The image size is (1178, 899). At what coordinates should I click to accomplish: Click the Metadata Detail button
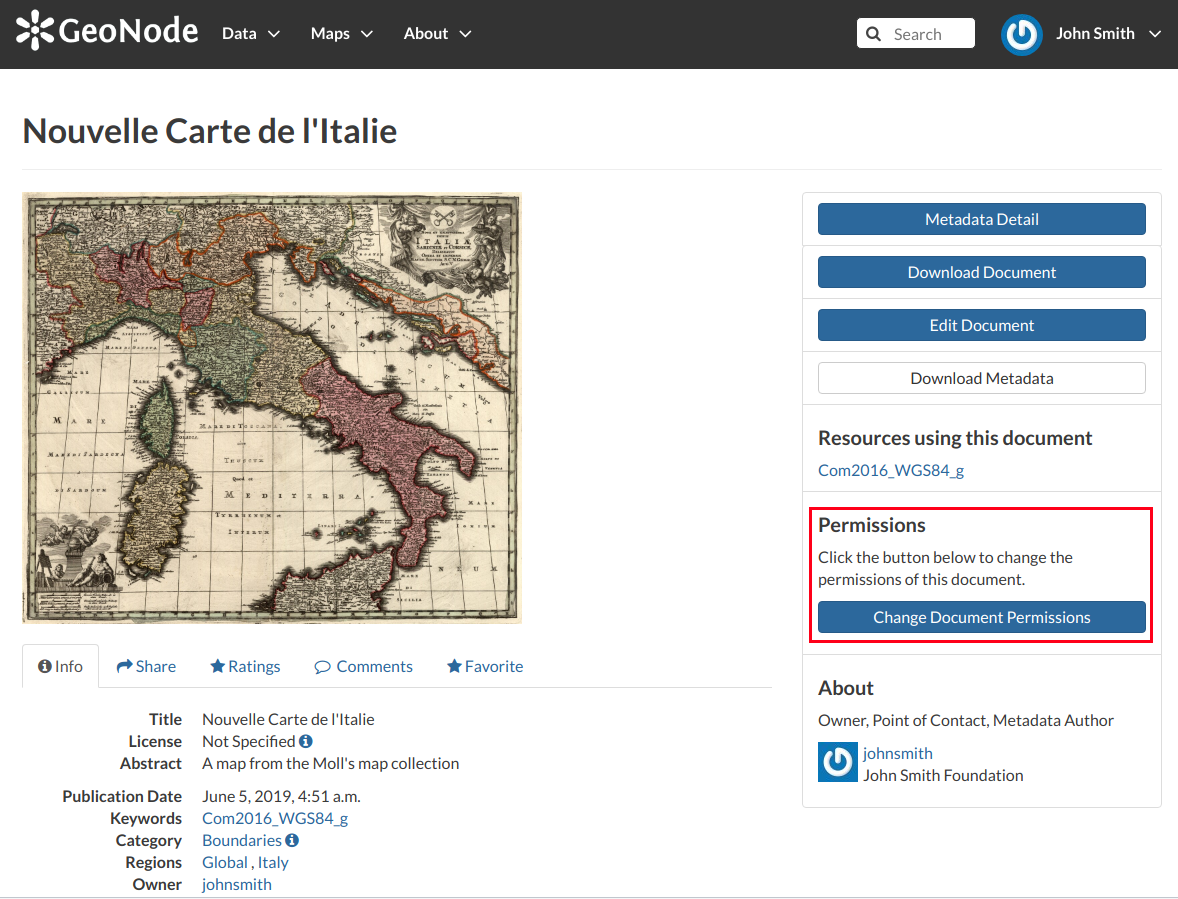(981, 219)
